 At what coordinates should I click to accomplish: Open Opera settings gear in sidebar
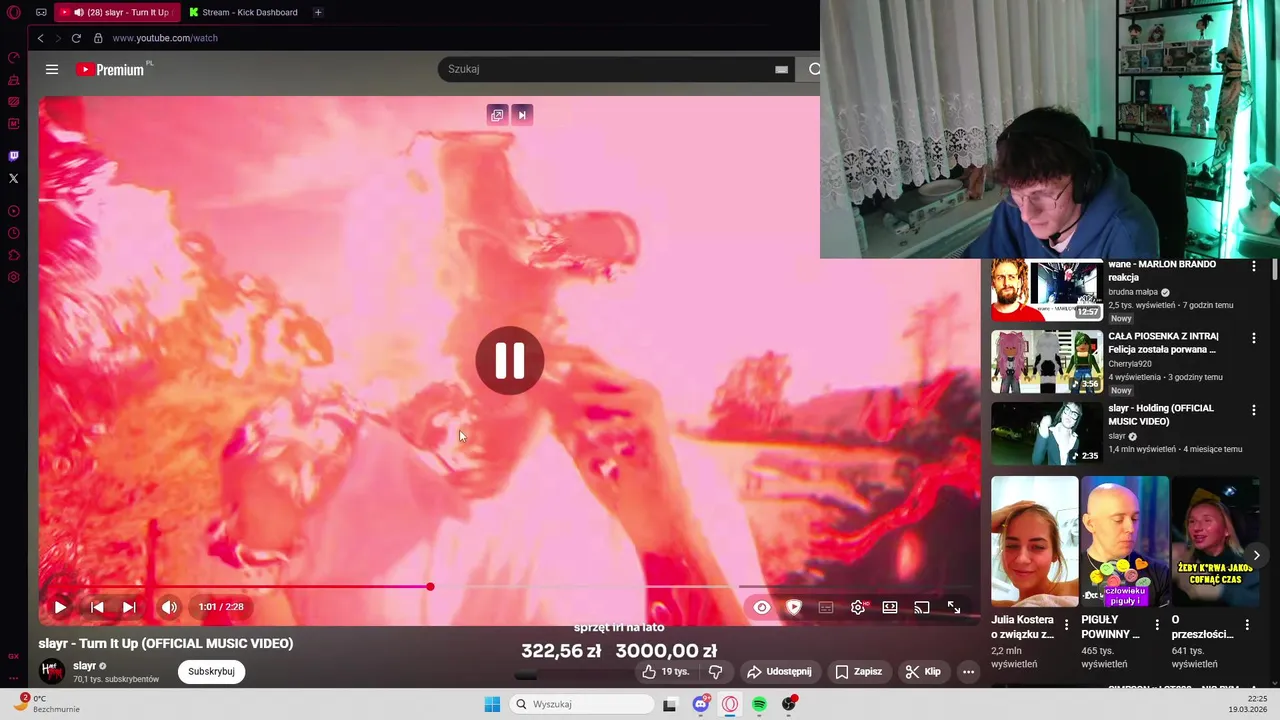click(14, 277)
